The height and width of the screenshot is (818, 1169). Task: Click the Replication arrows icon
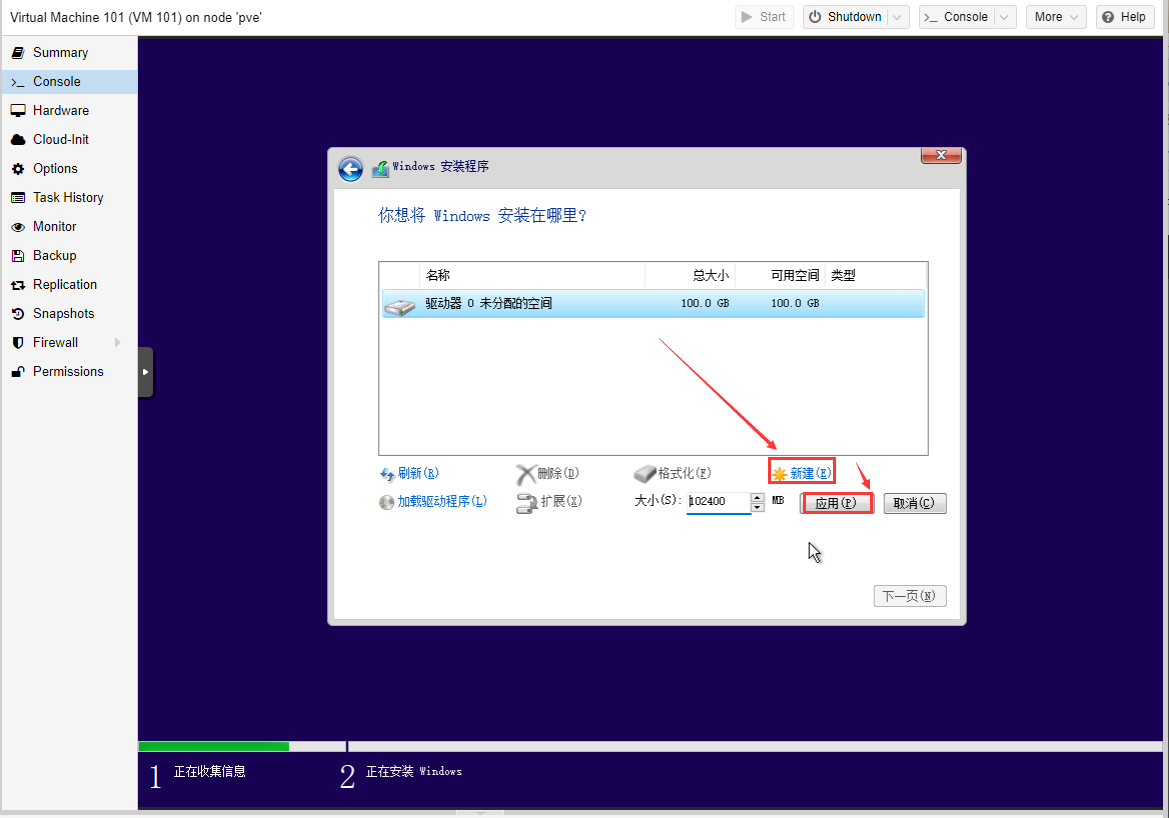tap(18, 285)
